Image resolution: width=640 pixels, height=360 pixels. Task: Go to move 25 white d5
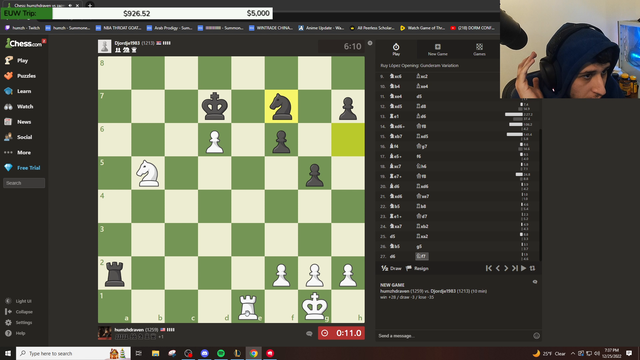(x=393, y=236)
